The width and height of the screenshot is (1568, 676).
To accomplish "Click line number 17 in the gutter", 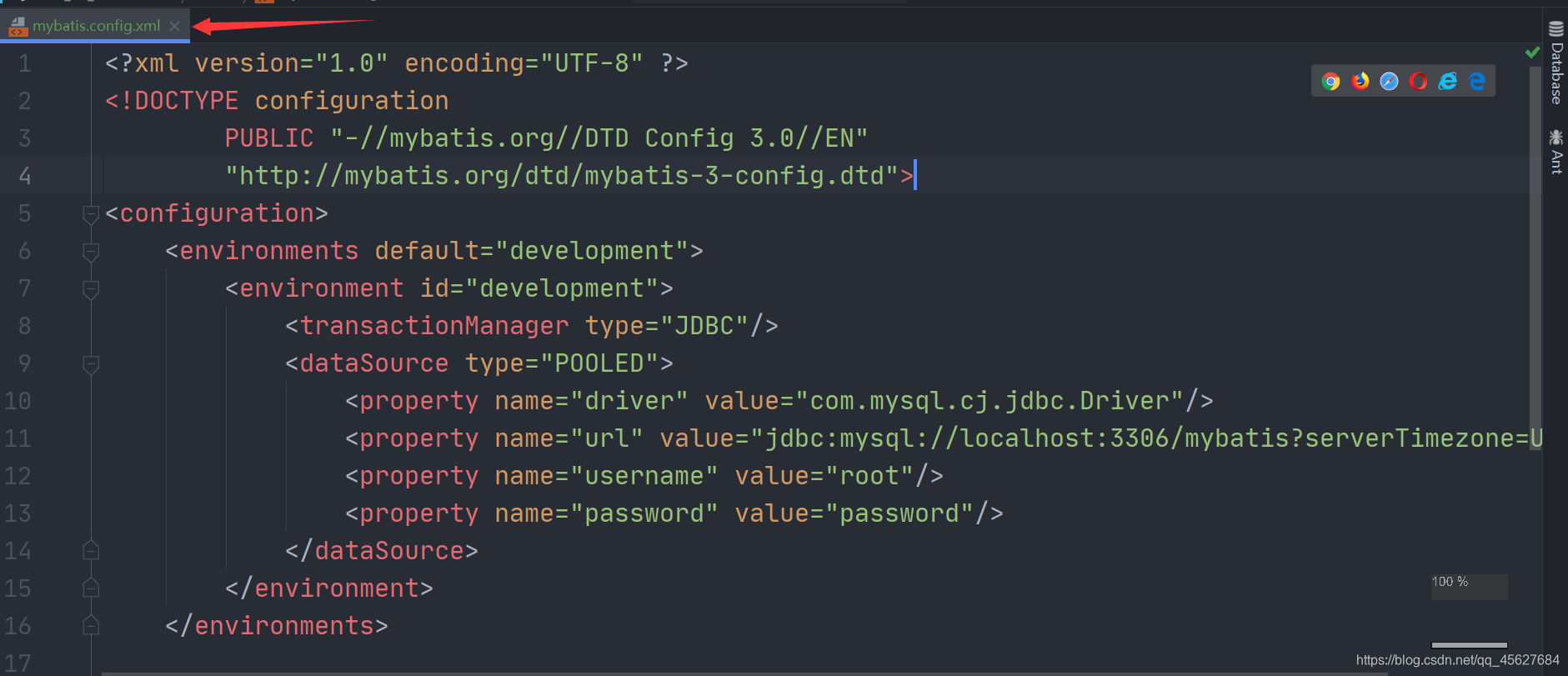I will tap(18, 663).
